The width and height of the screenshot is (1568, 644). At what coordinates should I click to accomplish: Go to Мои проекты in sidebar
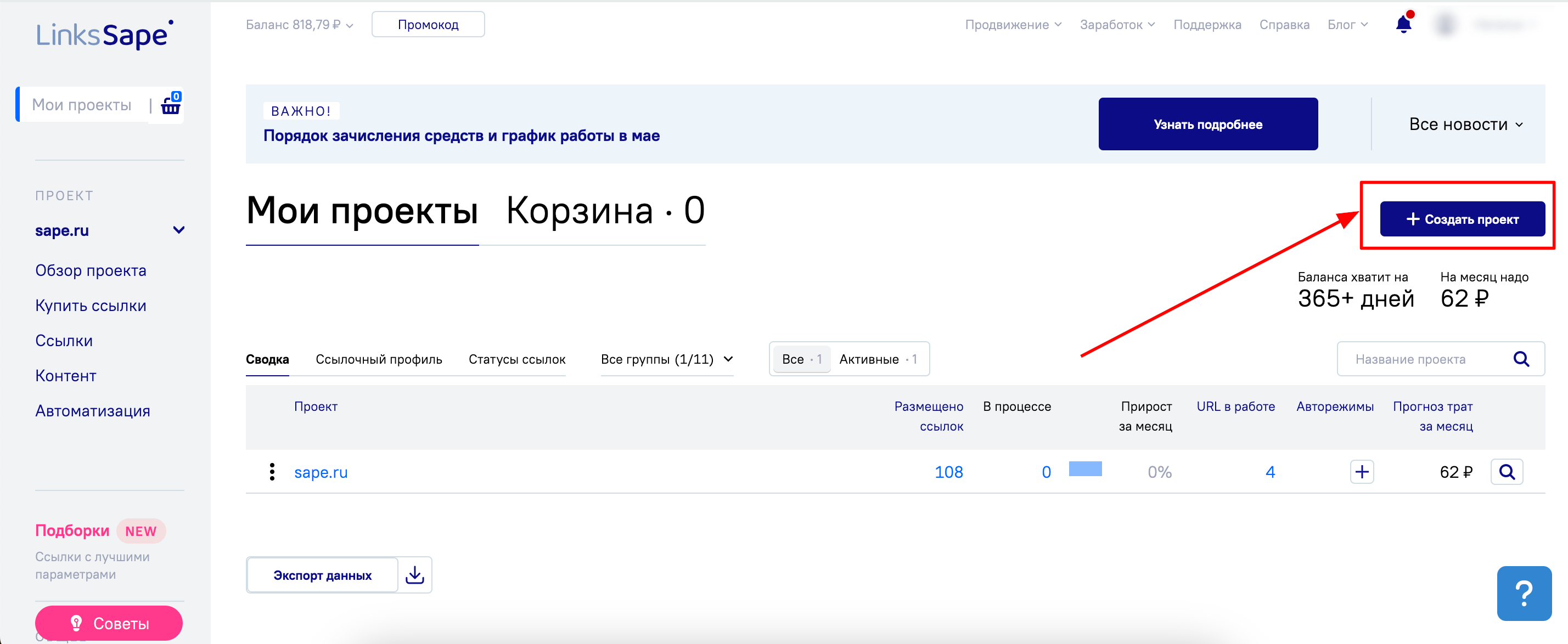click(x=82, y=105)
